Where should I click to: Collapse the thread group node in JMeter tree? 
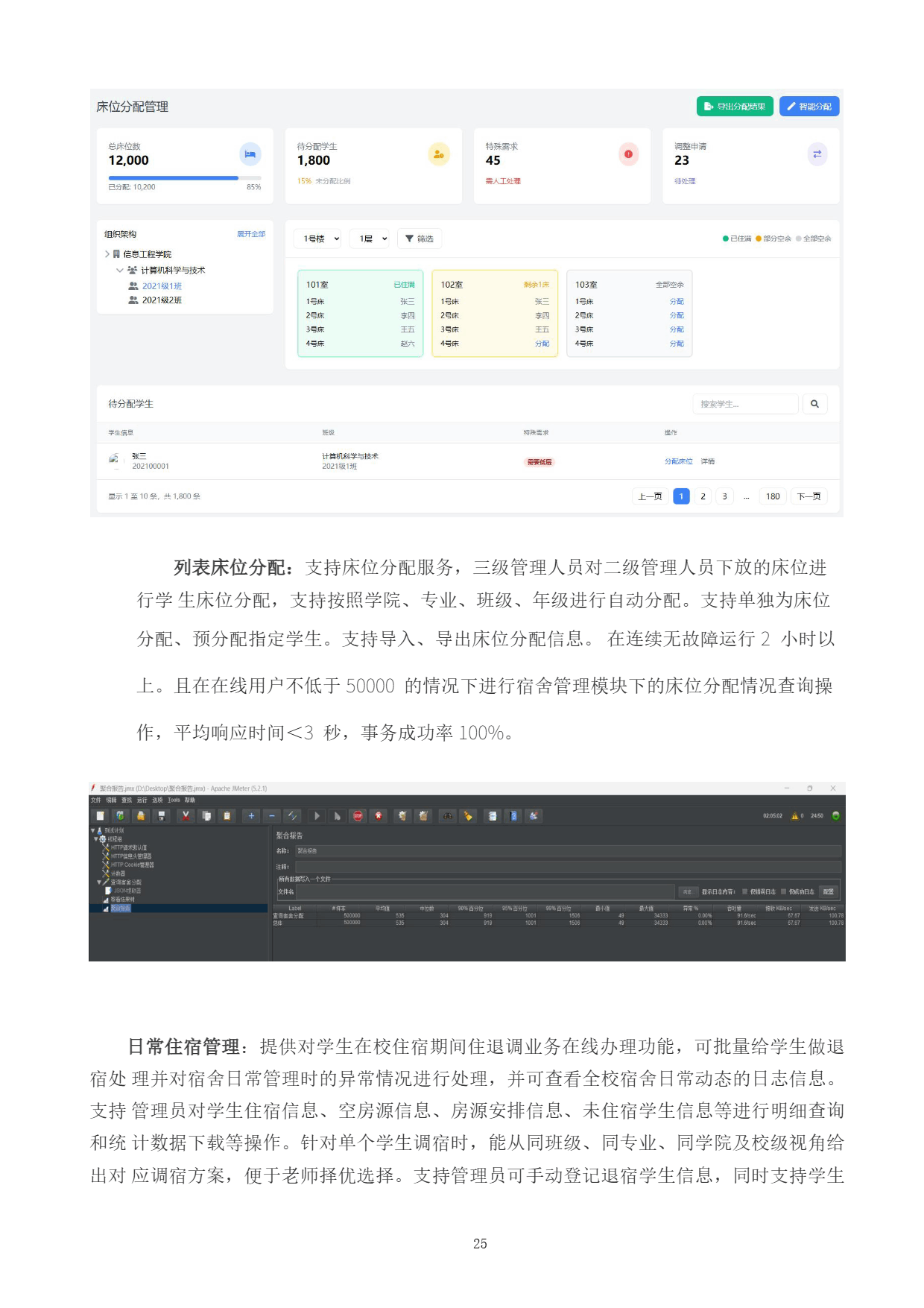[96, 839]
